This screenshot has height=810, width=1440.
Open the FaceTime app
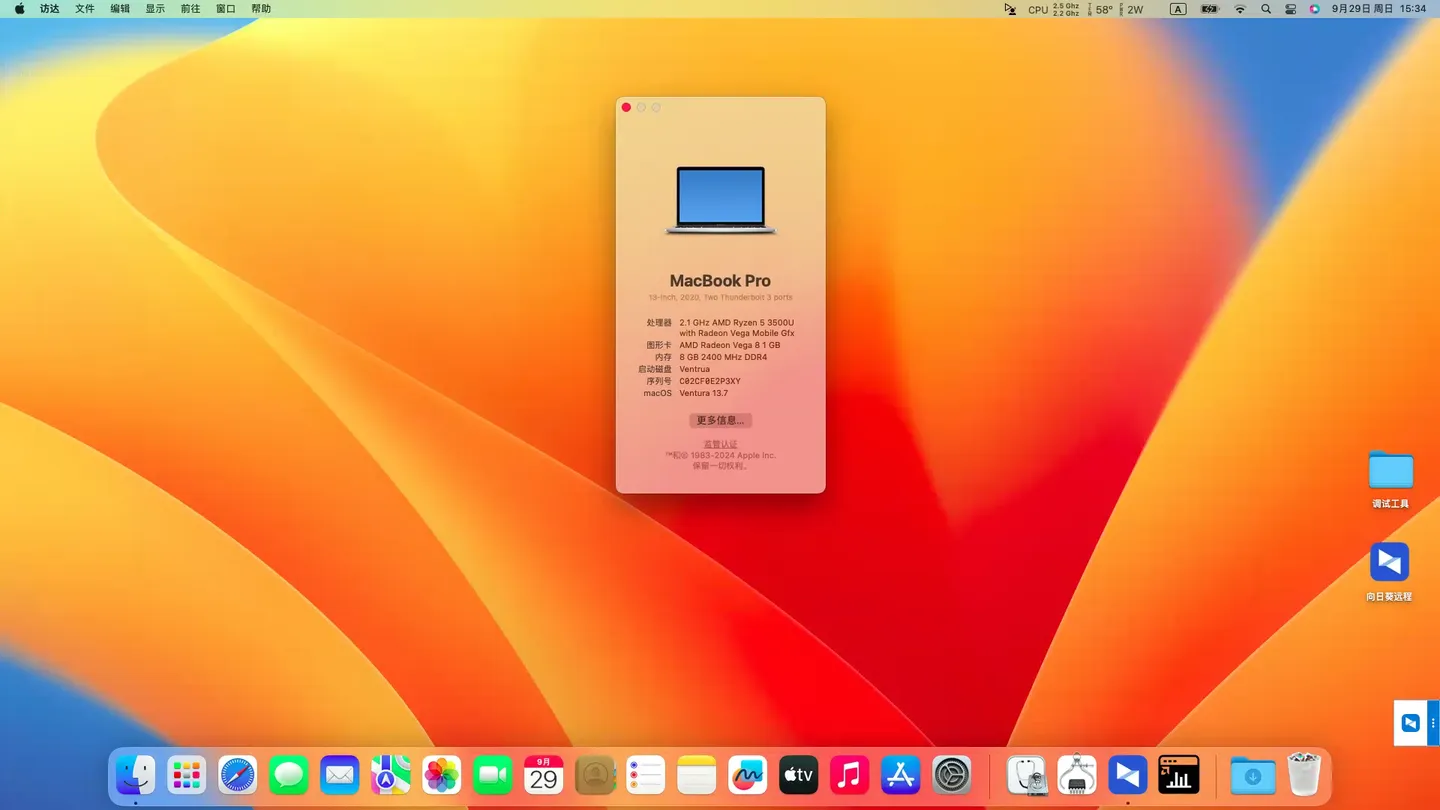(x=492, y=774)
